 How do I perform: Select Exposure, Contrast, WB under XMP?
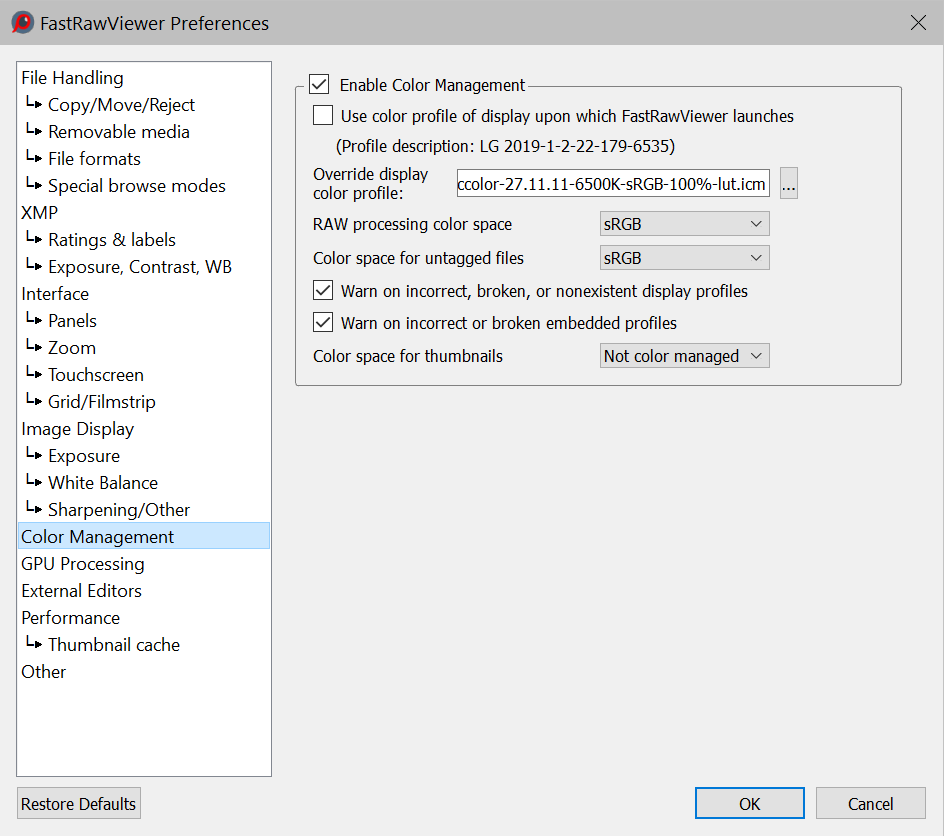pyautogui.click(x=139, y=267)
